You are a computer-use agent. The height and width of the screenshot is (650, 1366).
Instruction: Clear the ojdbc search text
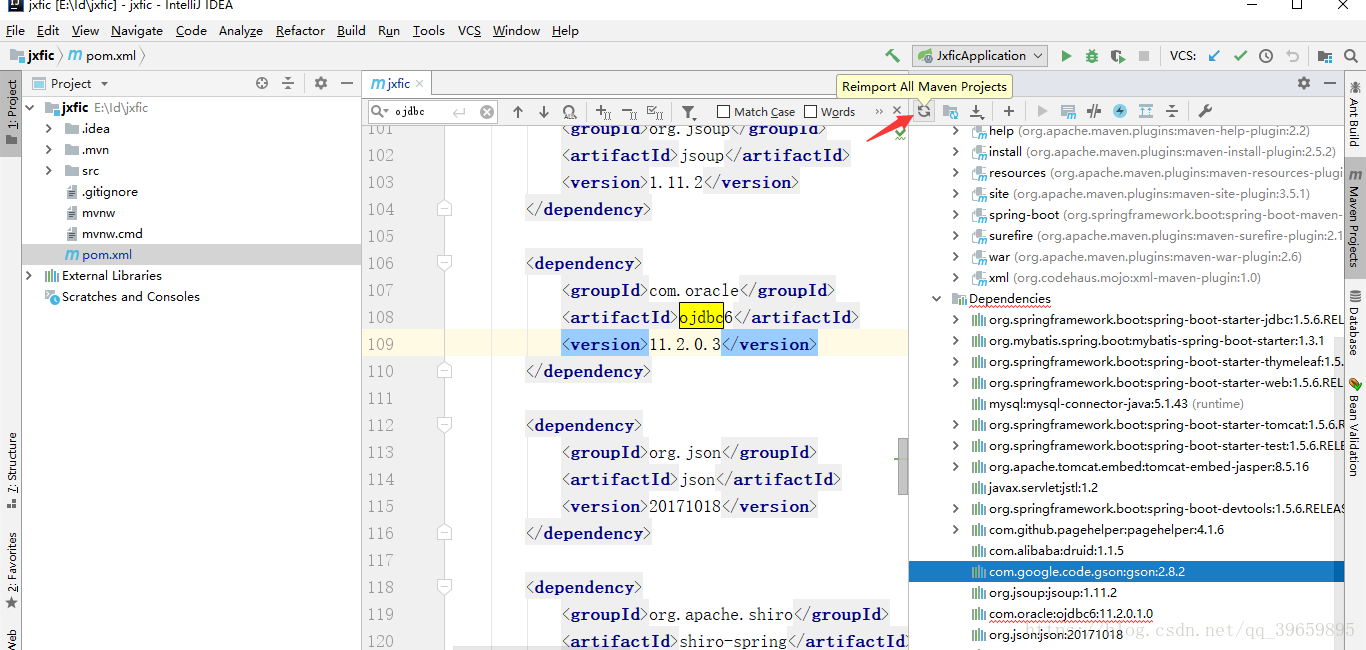coord(487,112)
